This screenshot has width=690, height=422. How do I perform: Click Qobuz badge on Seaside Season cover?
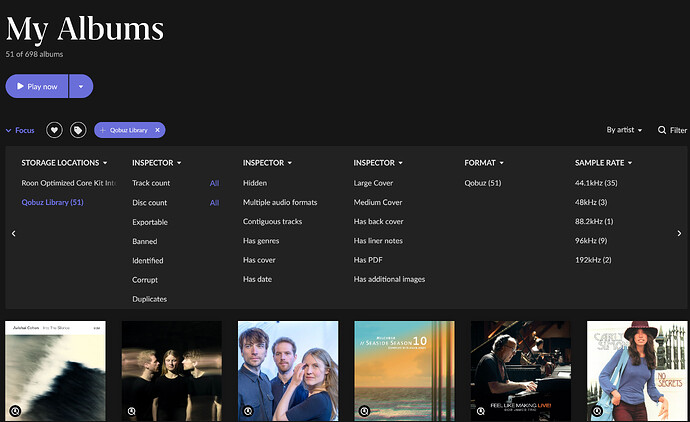pyautogui.click(x=364, y=411)
